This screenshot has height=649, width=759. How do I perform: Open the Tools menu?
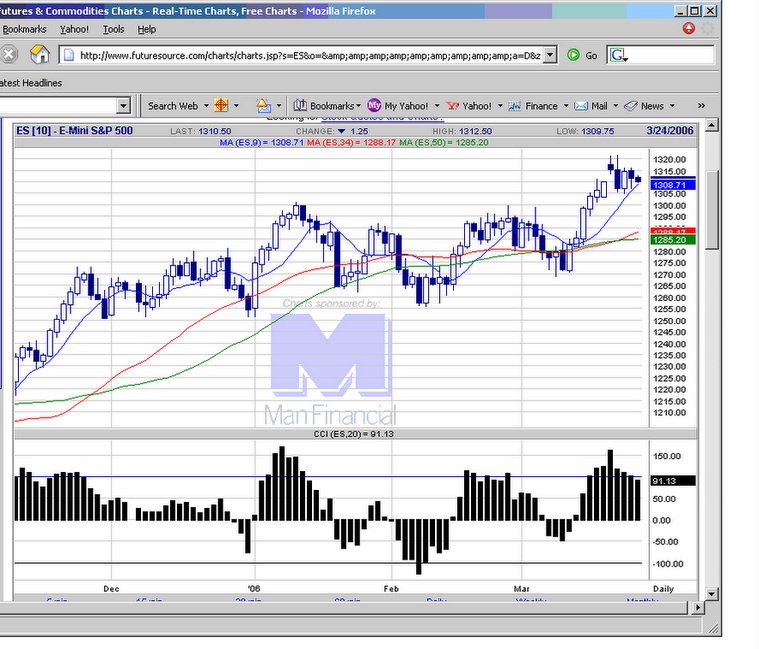point(113,30)
